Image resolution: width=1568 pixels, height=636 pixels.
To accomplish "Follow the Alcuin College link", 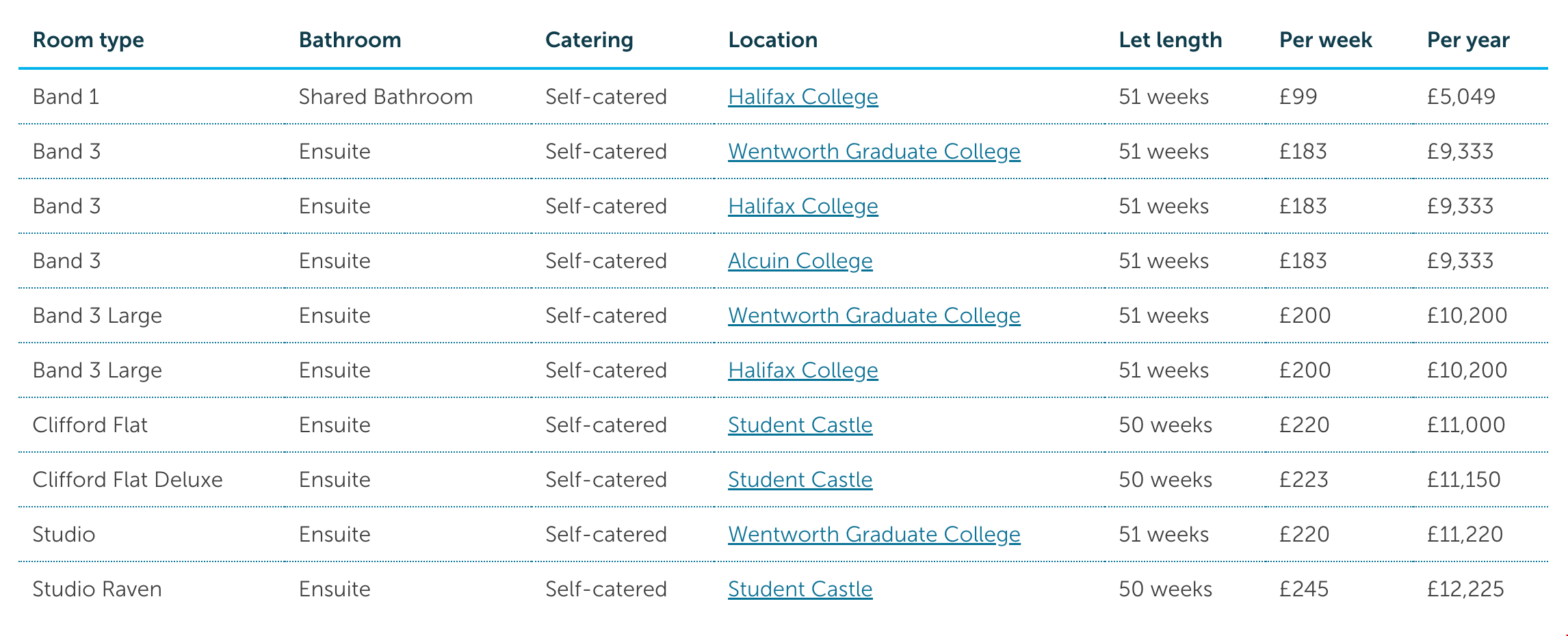I will 800,261.
